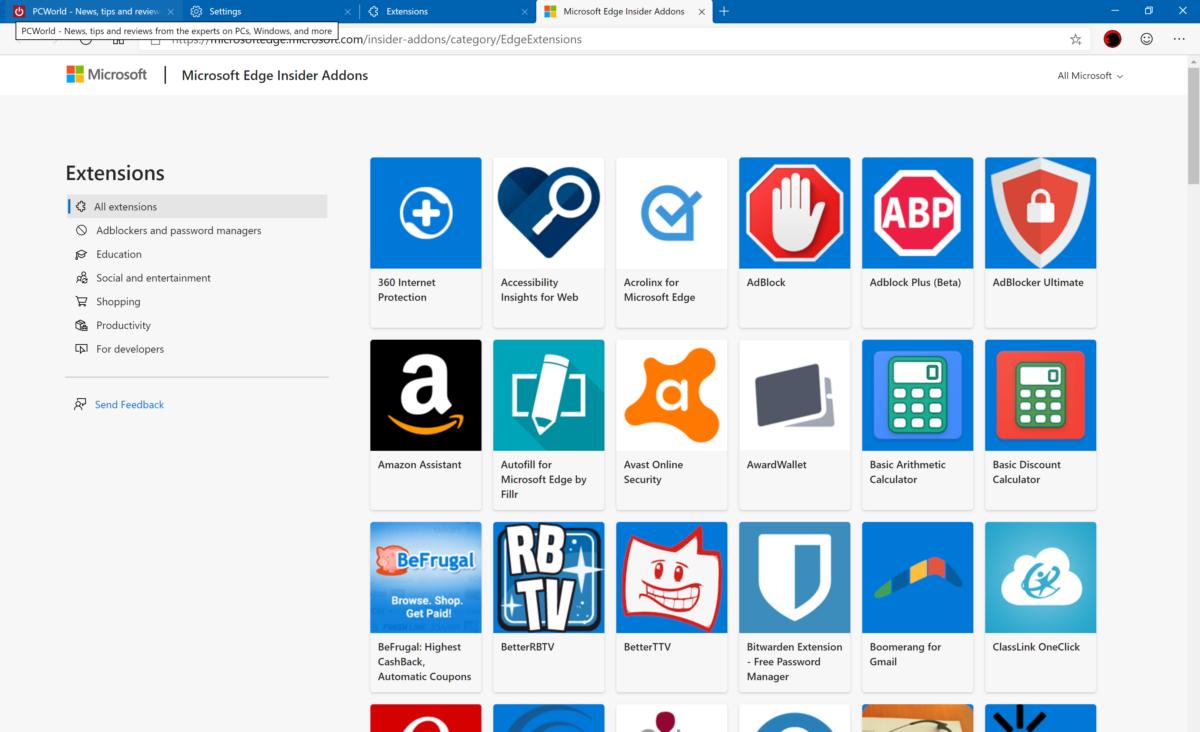Open Basic Arithmetic Calculator icon
1200x732 pixels.
(x=917, y=395)
